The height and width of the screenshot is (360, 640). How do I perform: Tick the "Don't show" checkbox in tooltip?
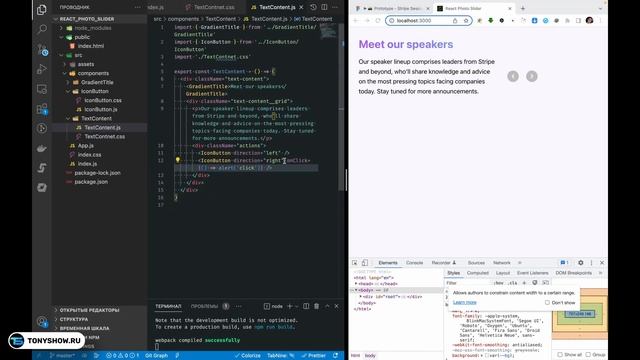547,302
